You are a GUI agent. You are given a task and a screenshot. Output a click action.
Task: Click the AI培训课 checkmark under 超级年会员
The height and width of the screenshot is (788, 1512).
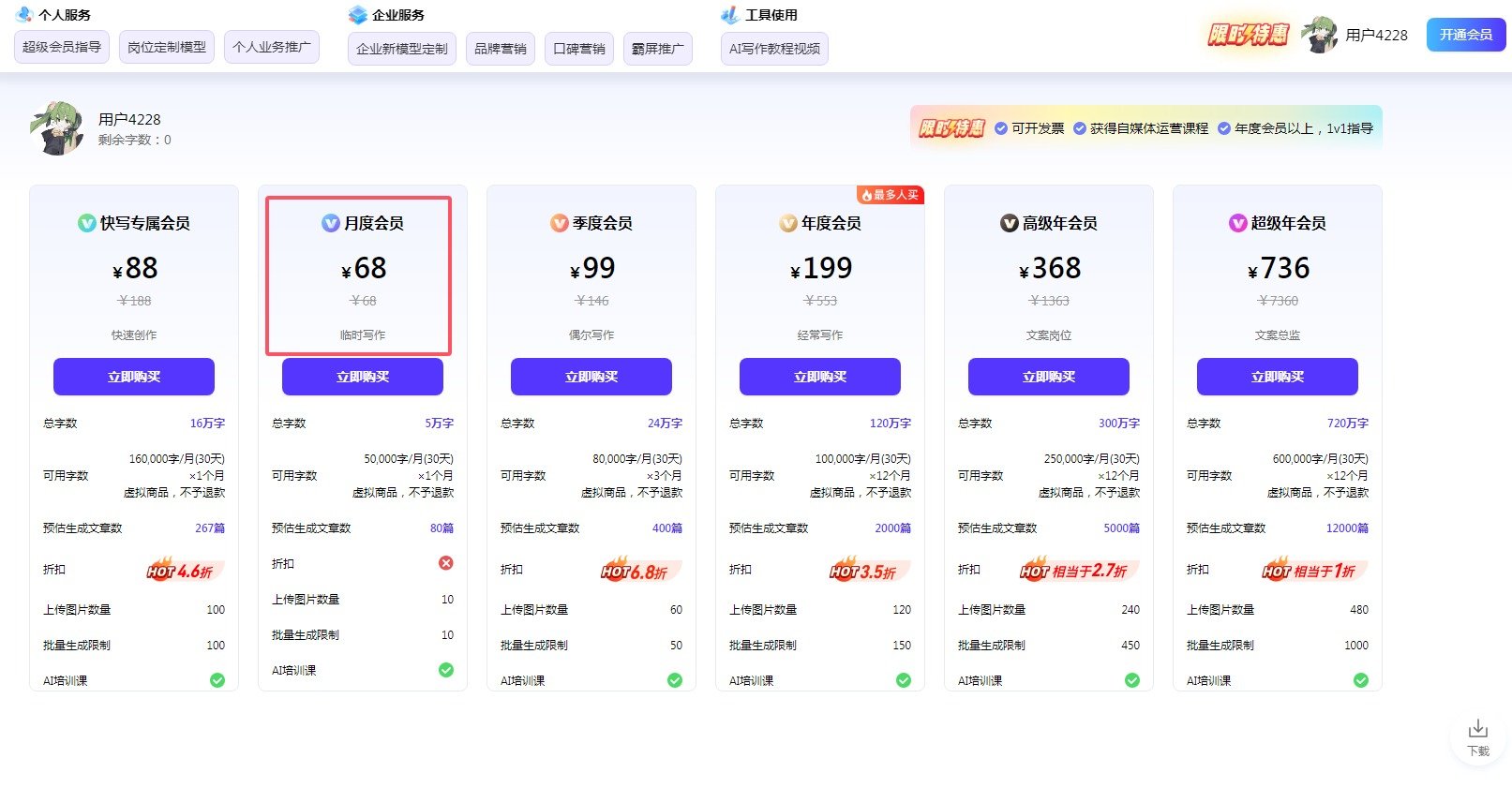pos(1360,680)
